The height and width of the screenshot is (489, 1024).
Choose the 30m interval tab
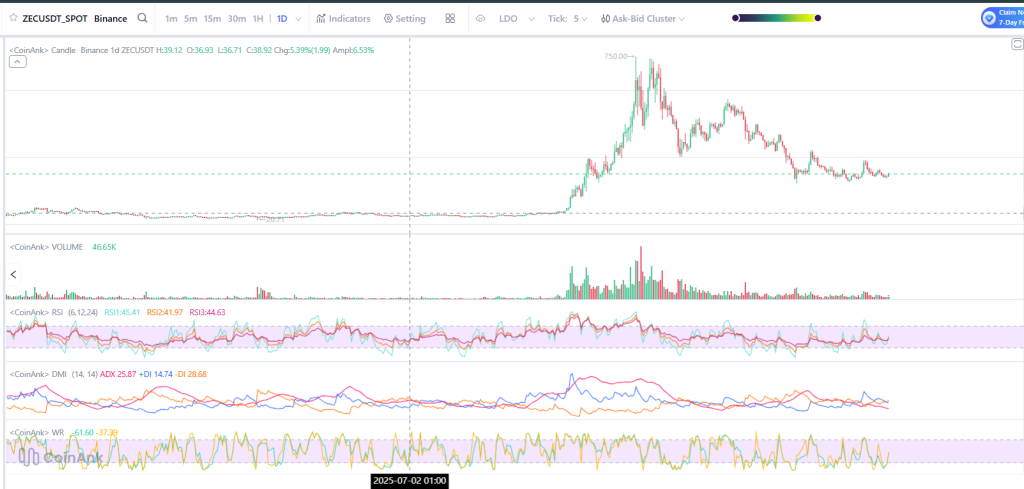236,18
